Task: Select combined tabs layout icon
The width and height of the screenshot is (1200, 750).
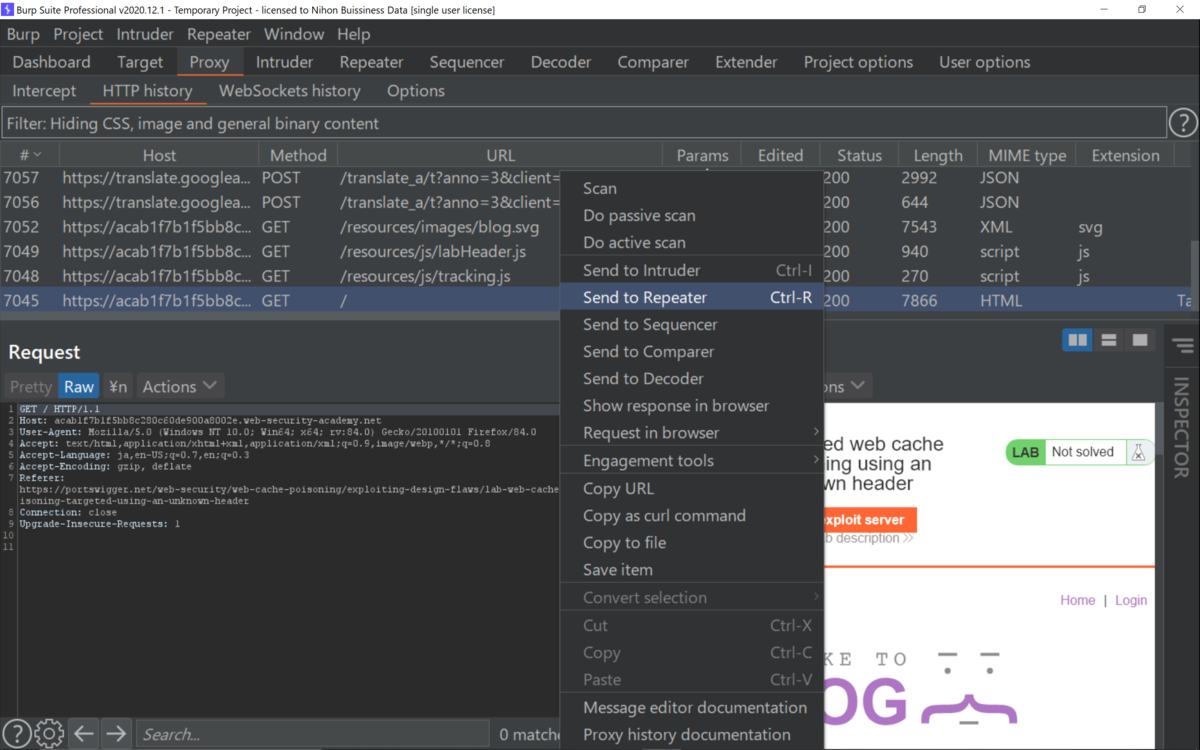Action: (x=1140, y=340)
